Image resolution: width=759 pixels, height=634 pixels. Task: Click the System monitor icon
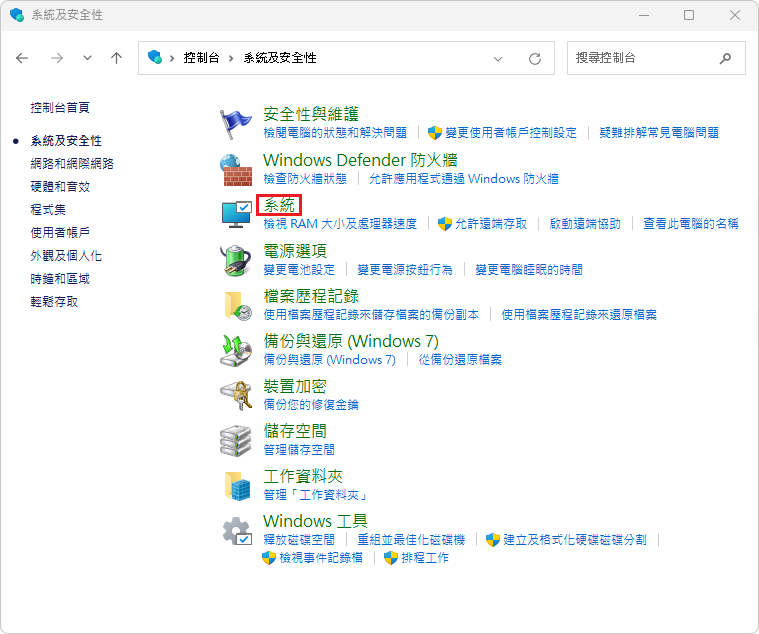(236, 214)
